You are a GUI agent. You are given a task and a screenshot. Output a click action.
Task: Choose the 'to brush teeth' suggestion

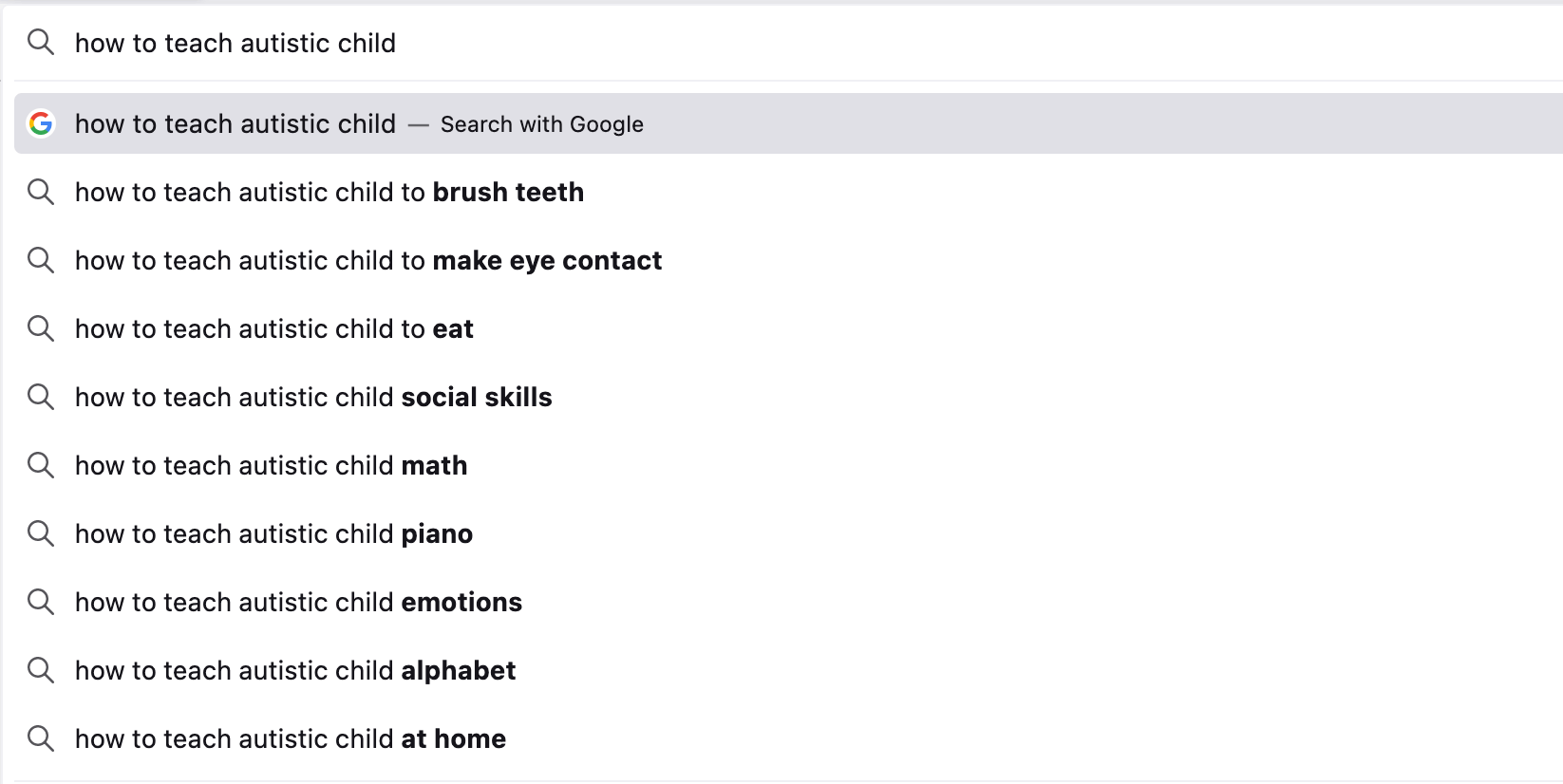click(x=330, y=193)
